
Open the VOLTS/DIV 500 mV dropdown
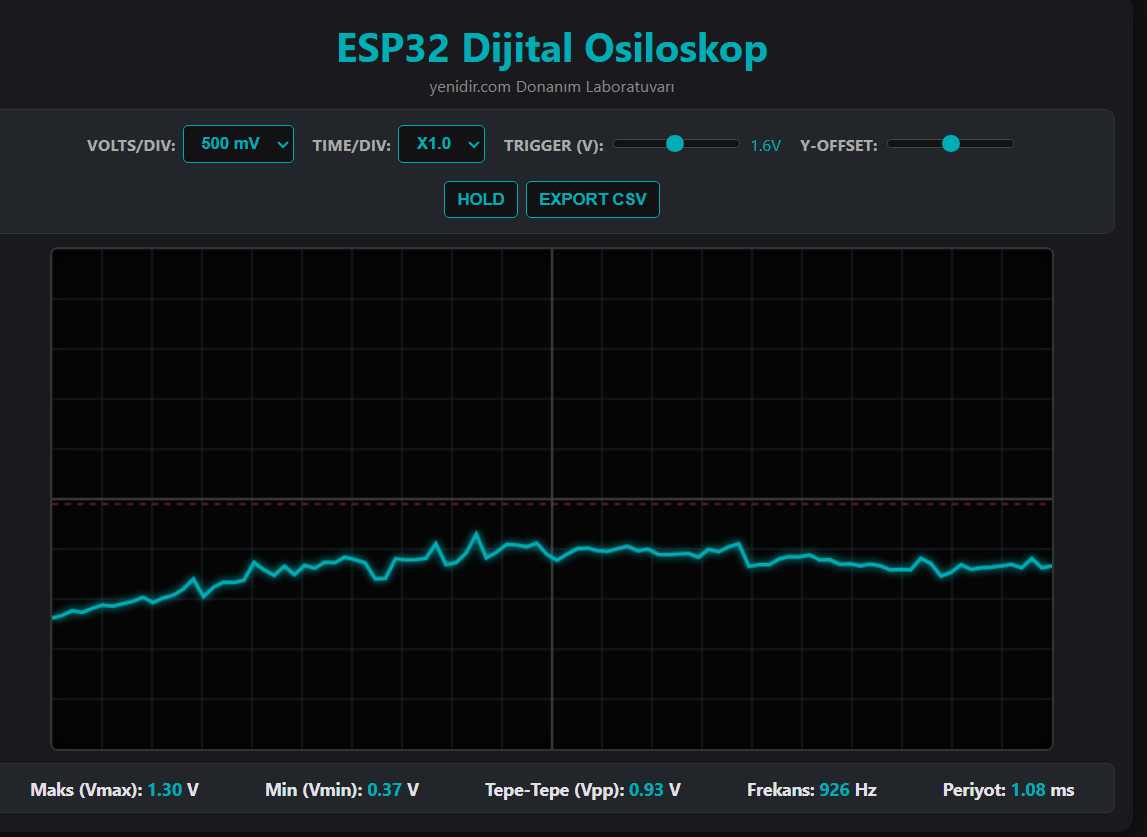coord(238,144)
